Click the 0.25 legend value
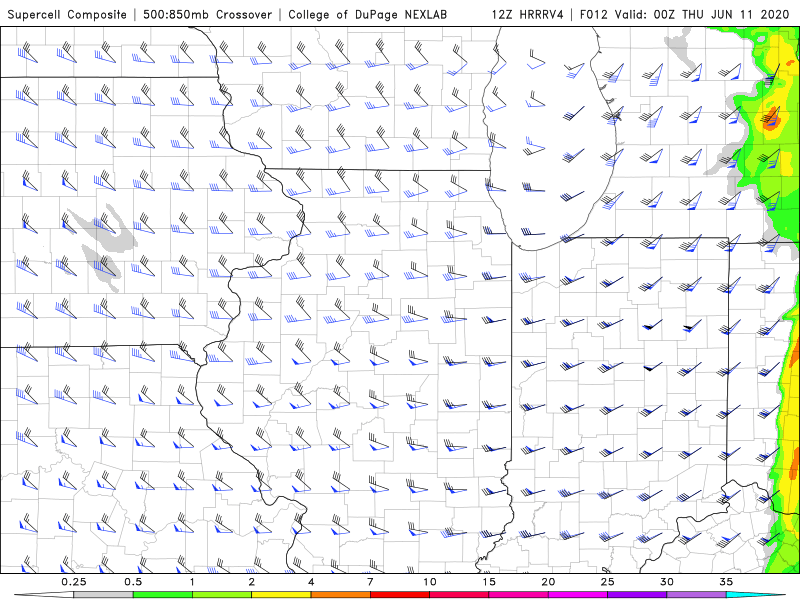 point(73,582)
